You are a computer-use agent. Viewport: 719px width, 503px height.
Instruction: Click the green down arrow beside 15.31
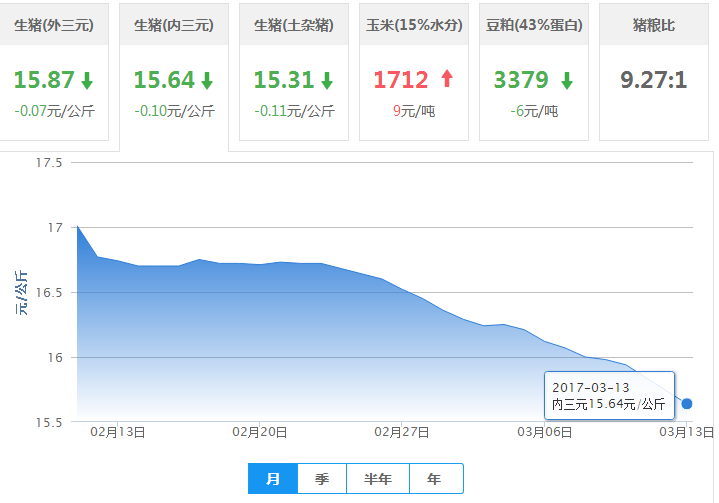[x=327, y=81]
